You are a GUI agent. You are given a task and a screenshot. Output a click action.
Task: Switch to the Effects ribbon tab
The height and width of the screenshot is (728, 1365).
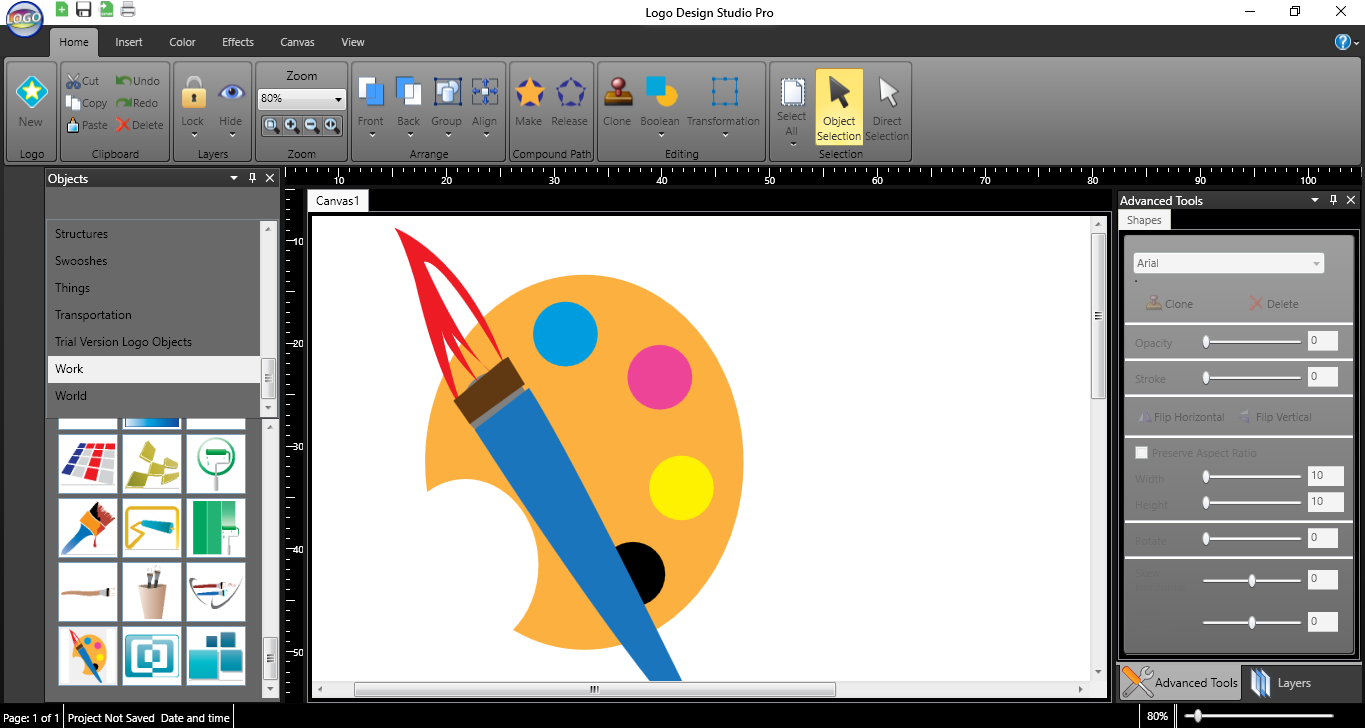coord(238,42)
